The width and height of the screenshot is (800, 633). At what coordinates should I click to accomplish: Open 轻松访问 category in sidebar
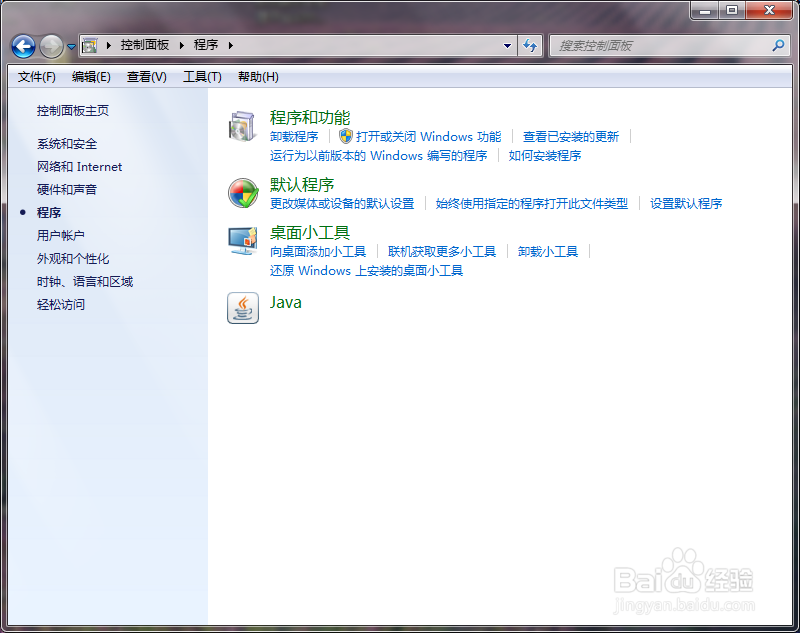[61, 305]
